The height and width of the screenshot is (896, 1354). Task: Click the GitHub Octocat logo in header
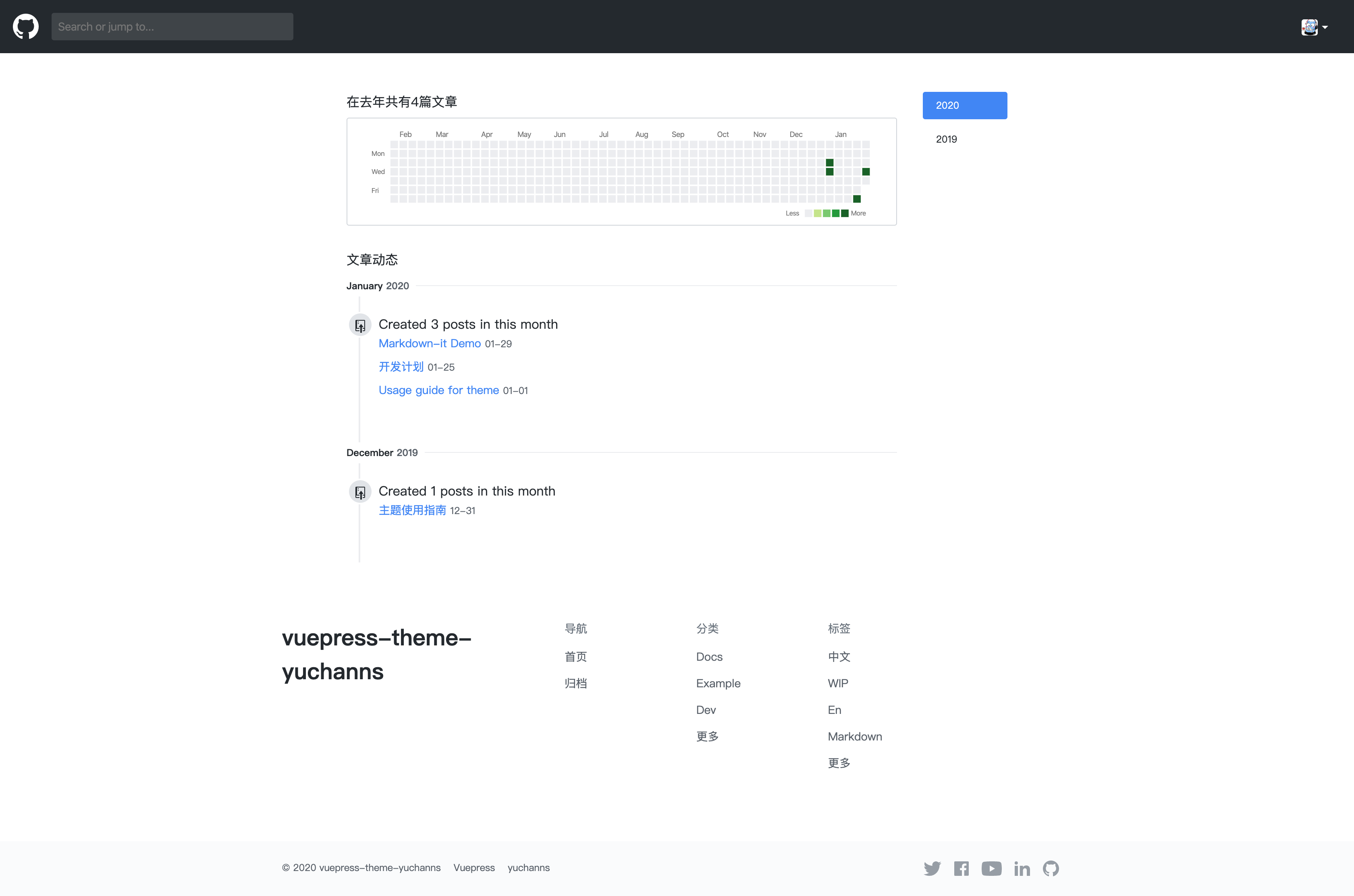click(x=26, y=26)
